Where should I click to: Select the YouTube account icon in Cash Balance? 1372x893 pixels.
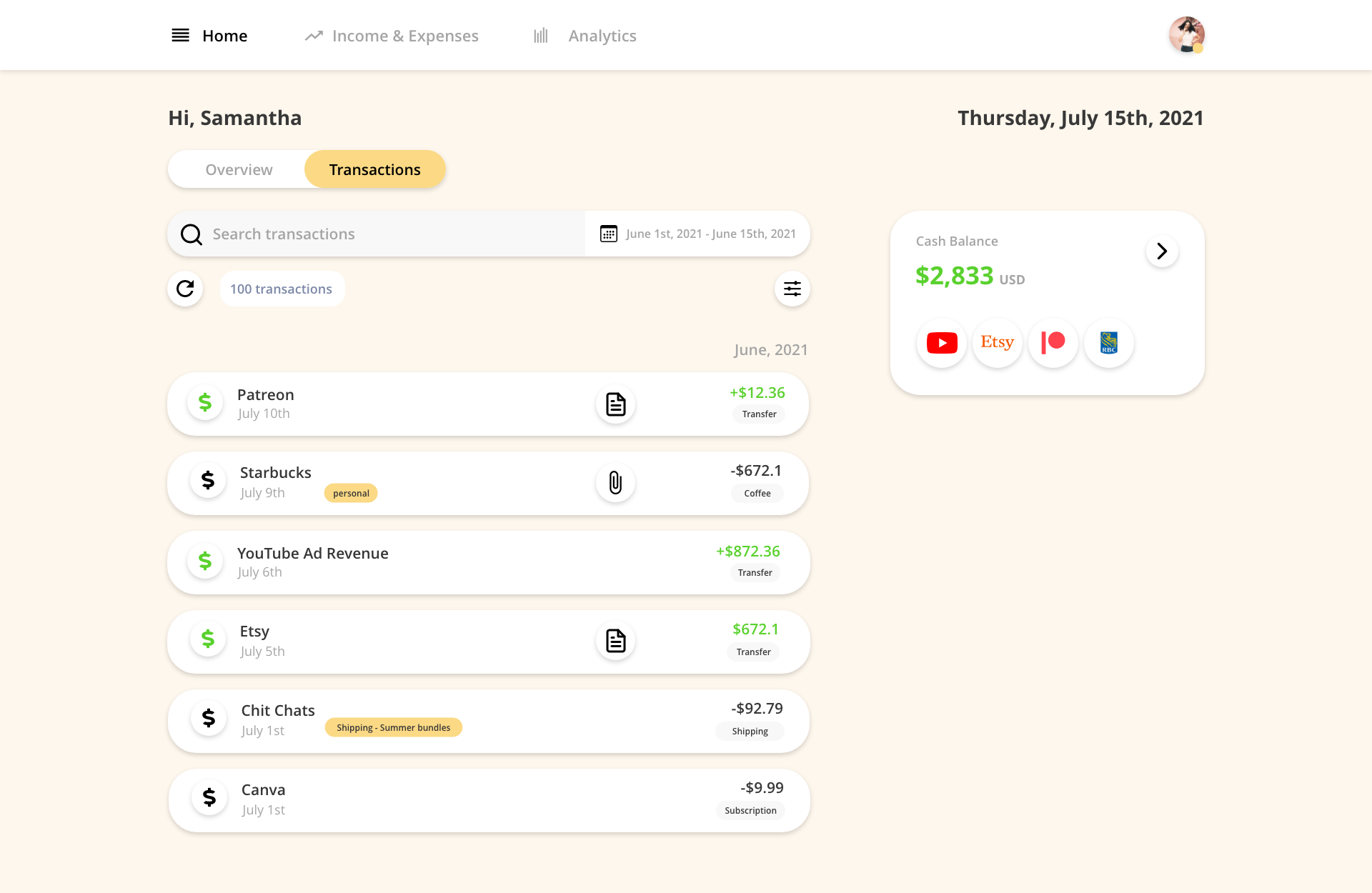click(941, 343)
